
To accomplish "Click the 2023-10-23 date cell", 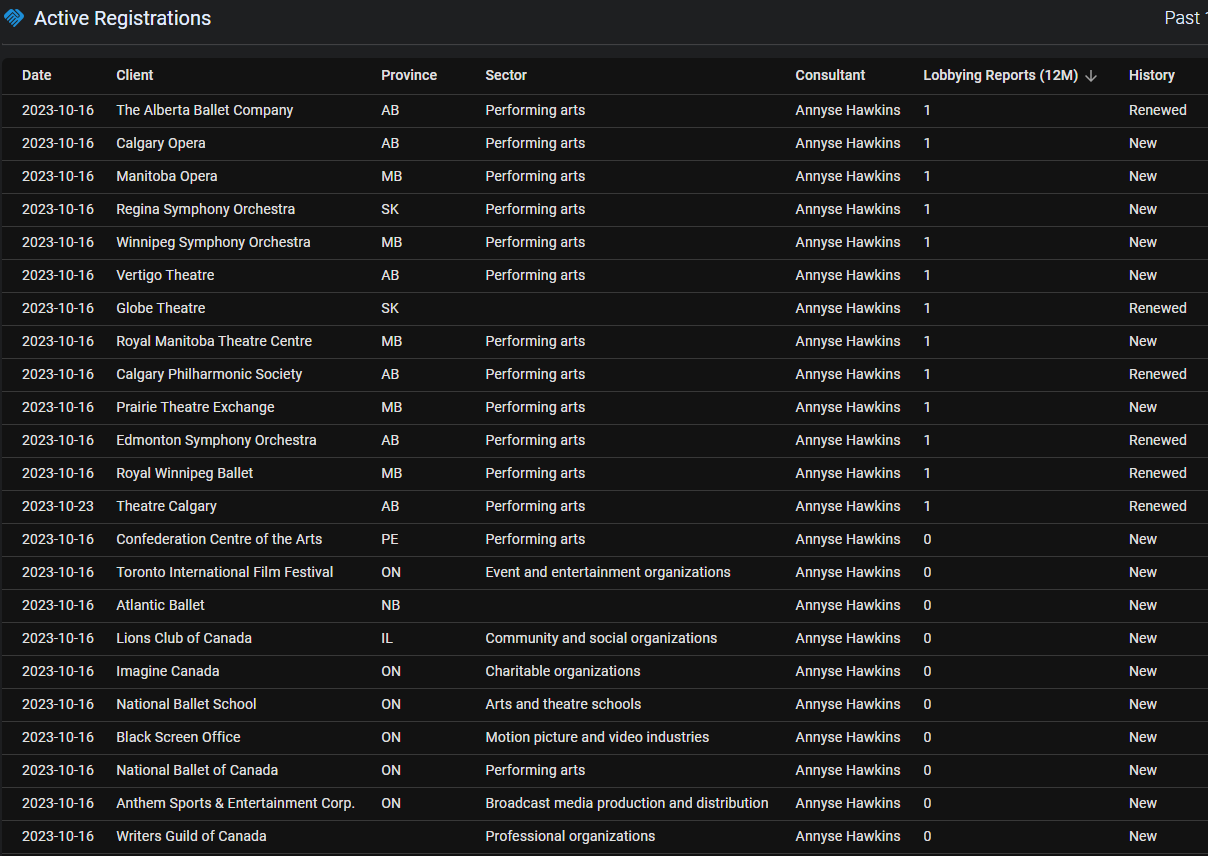I will [x=58, y=506].
